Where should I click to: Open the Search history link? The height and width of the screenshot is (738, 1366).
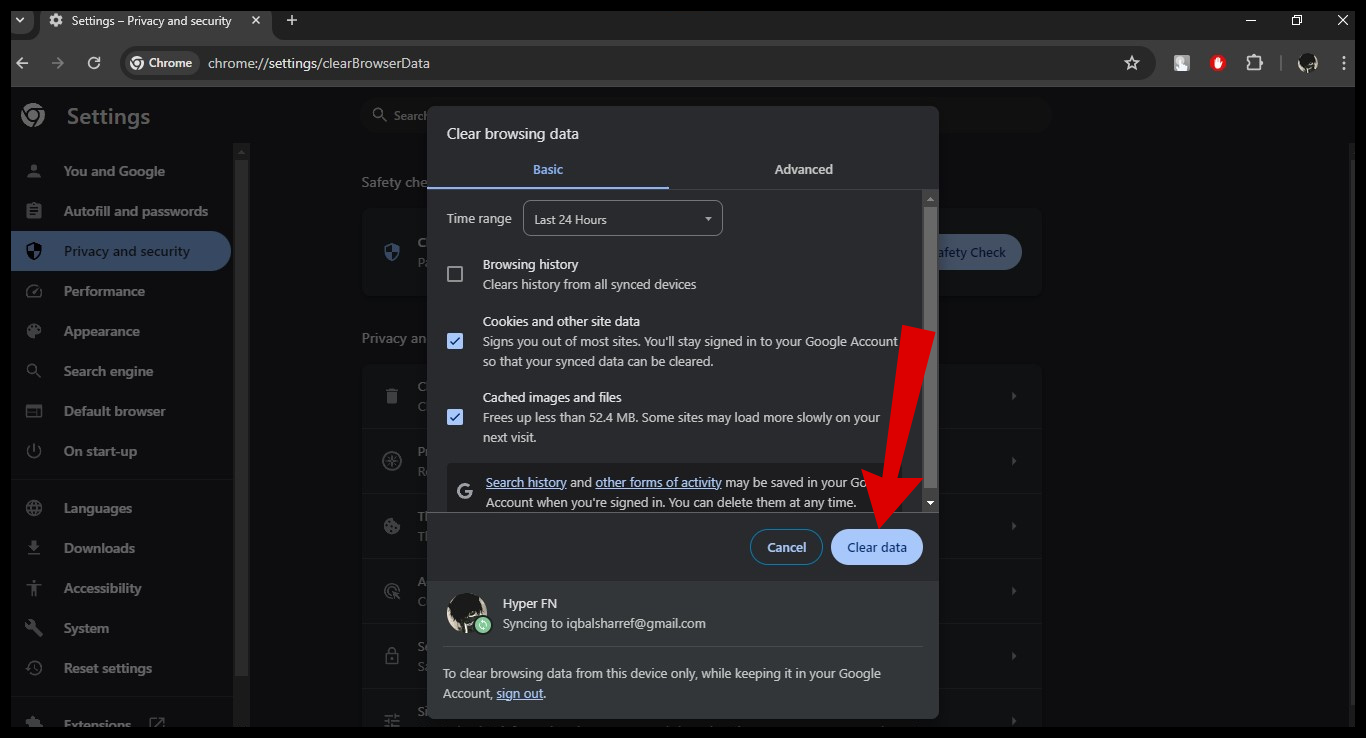(526, 482)
